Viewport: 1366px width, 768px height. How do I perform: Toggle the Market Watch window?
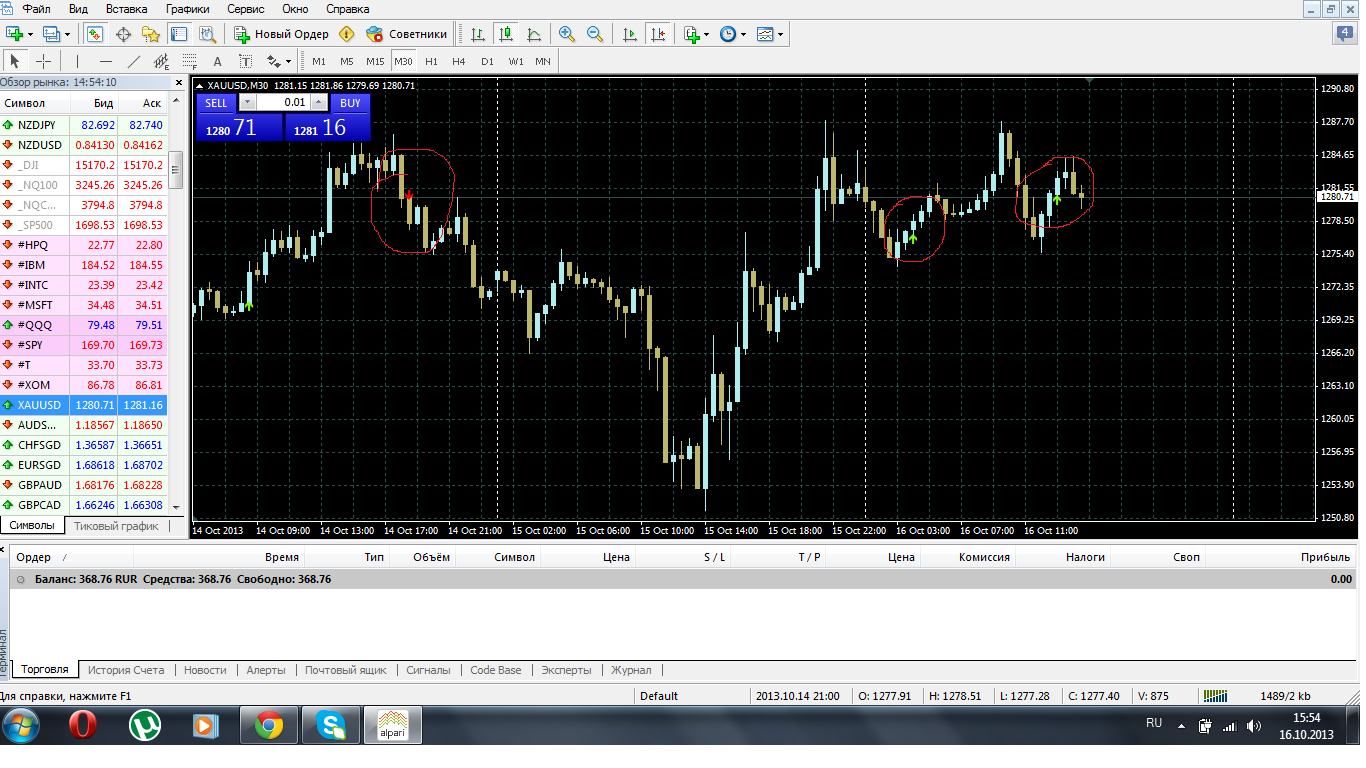[x=95, y=34]
